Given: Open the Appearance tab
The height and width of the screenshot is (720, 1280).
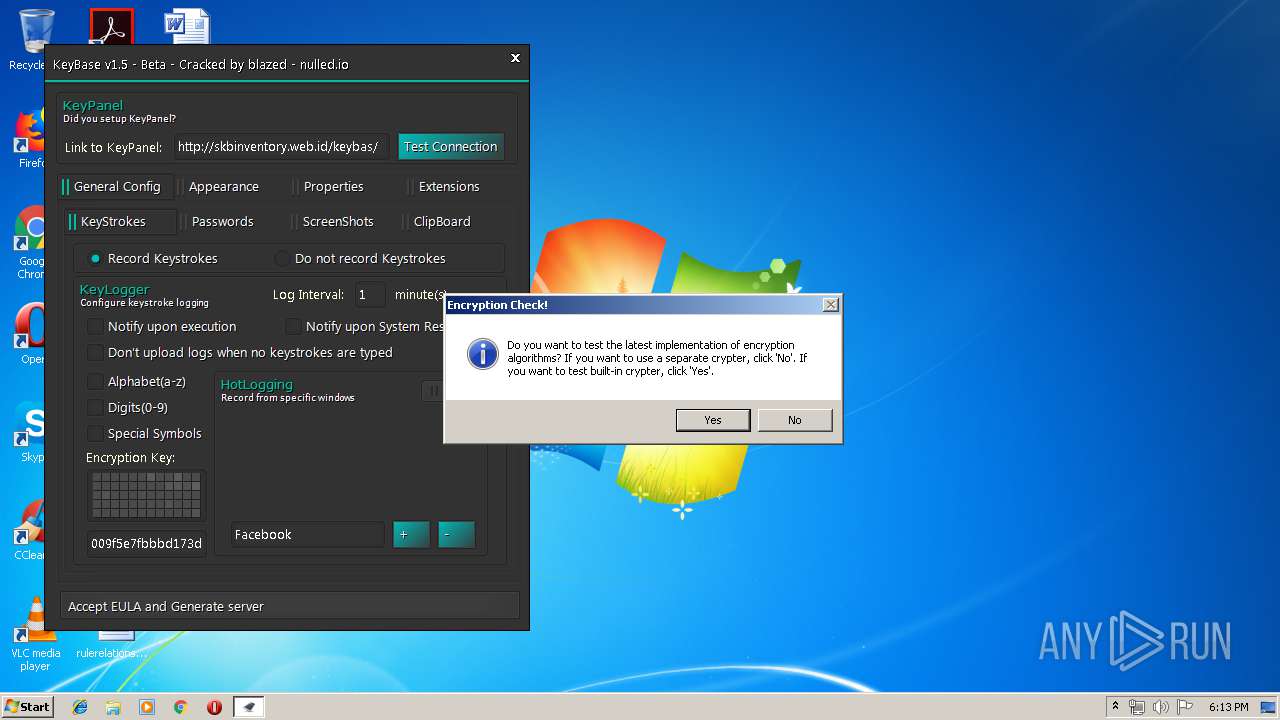Looking at the screenshot, I should (224, 186).
